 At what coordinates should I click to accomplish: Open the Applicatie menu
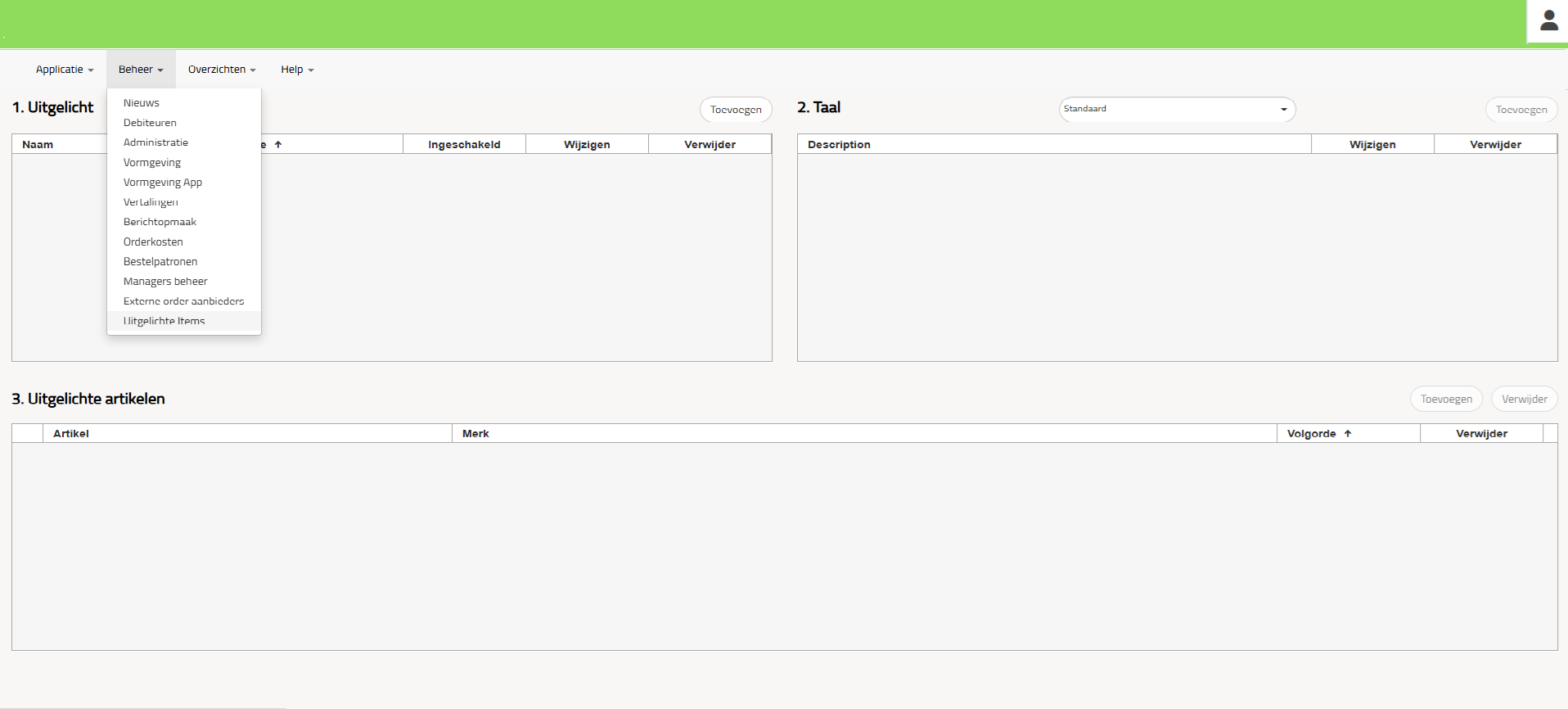[x=65, y=70]
